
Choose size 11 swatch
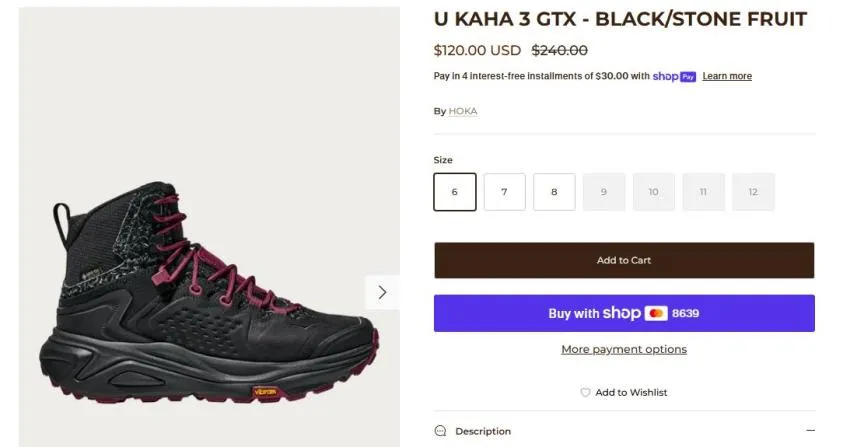(x=703, y=192)
